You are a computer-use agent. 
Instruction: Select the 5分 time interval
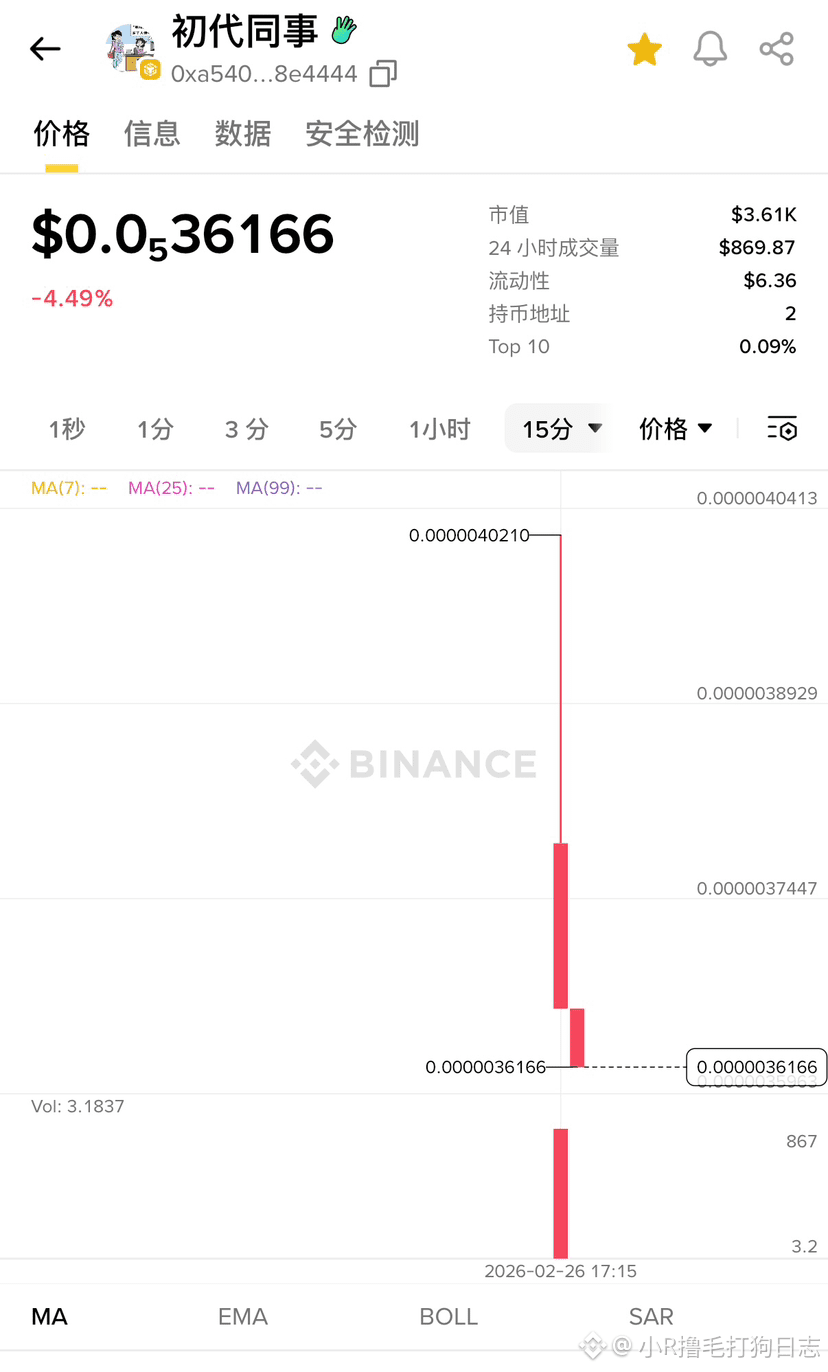[x=338, y=429]
